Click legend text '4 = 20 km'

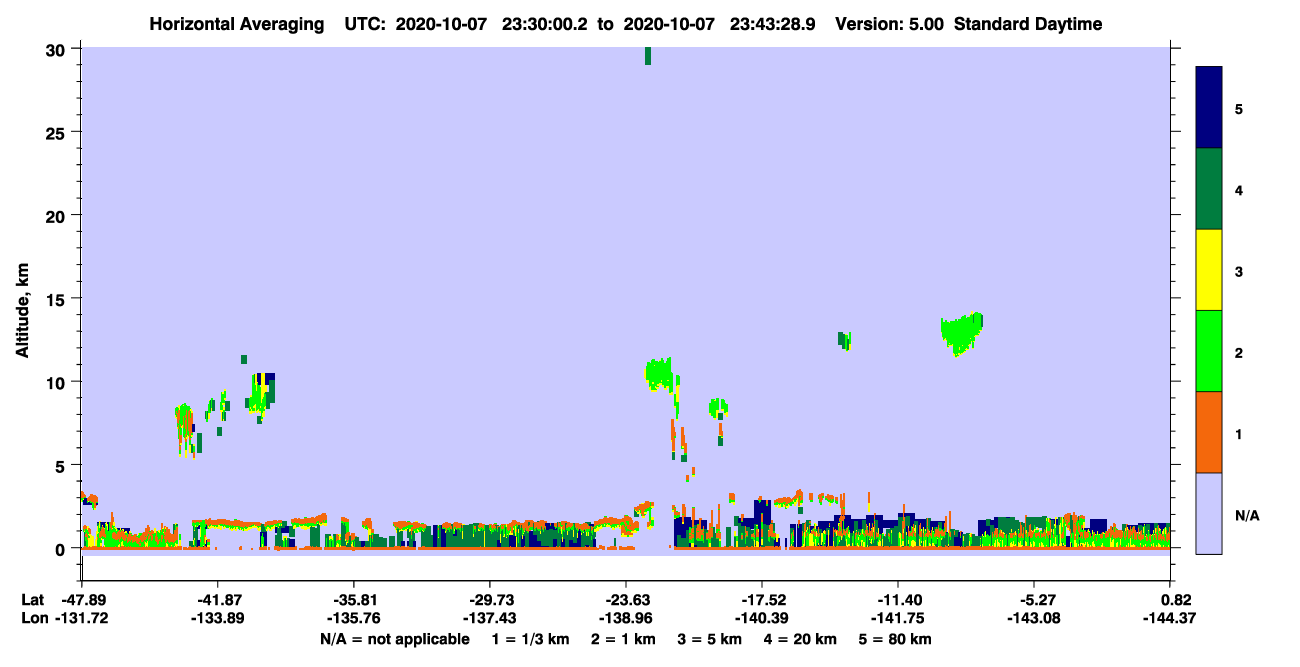[802, 639]
